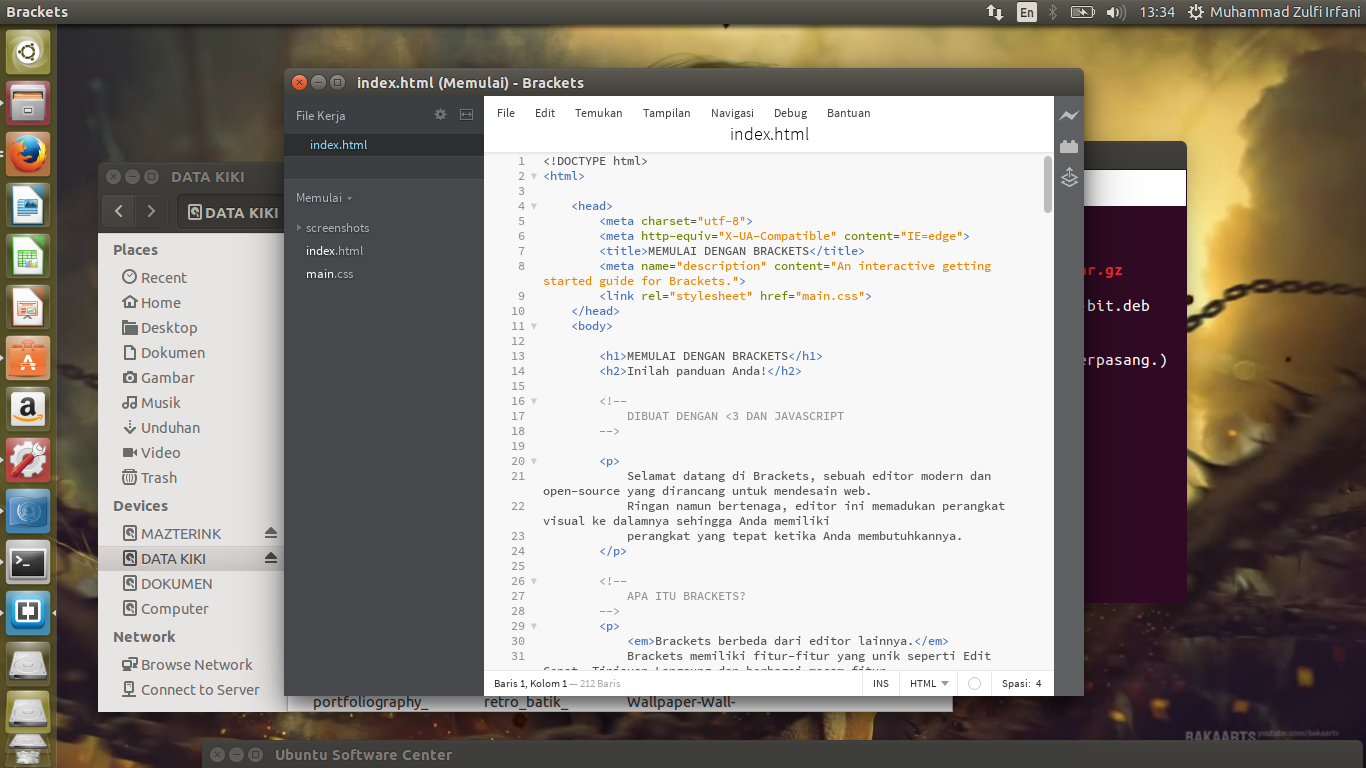Collapse the head section fold at line 4
The height and width of the screenshot is (768, 1366).
click(x=534, y=206)
